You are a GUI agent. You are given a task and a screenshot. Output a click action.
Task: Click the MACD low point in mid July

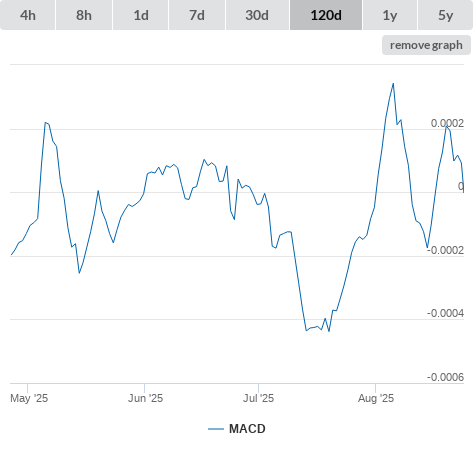click(x=329, y=331)
